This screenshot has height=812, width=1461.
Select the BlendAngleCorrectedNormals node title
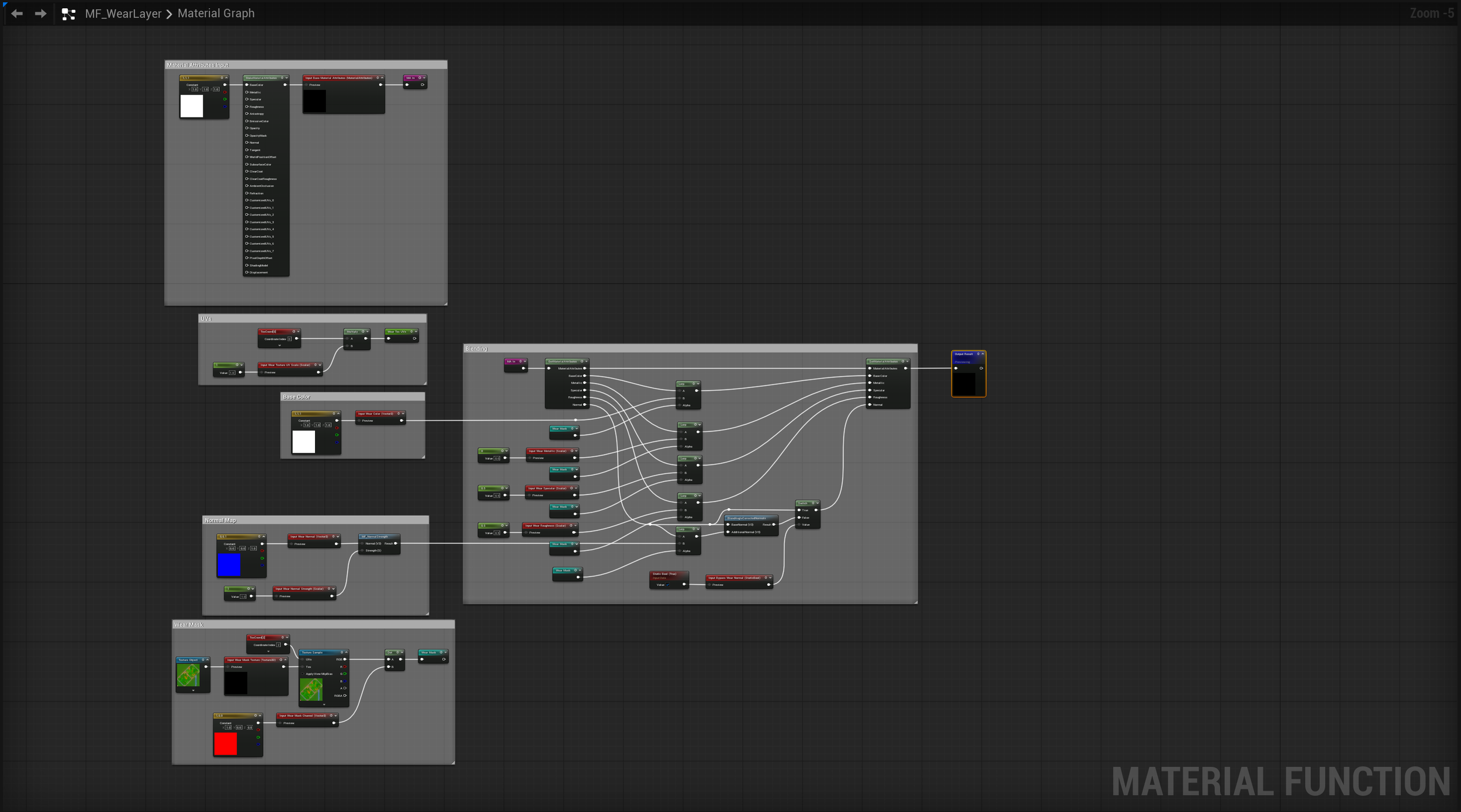pos(746,518)
